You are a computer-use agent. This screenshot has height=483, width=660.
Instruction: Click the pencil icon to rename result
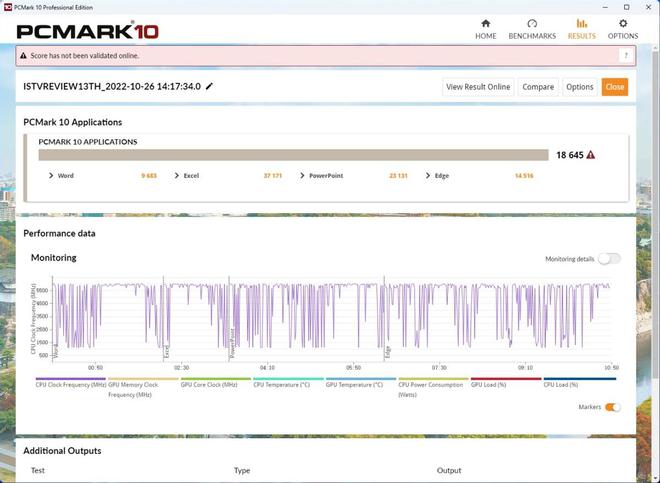(x=209, y=86)
